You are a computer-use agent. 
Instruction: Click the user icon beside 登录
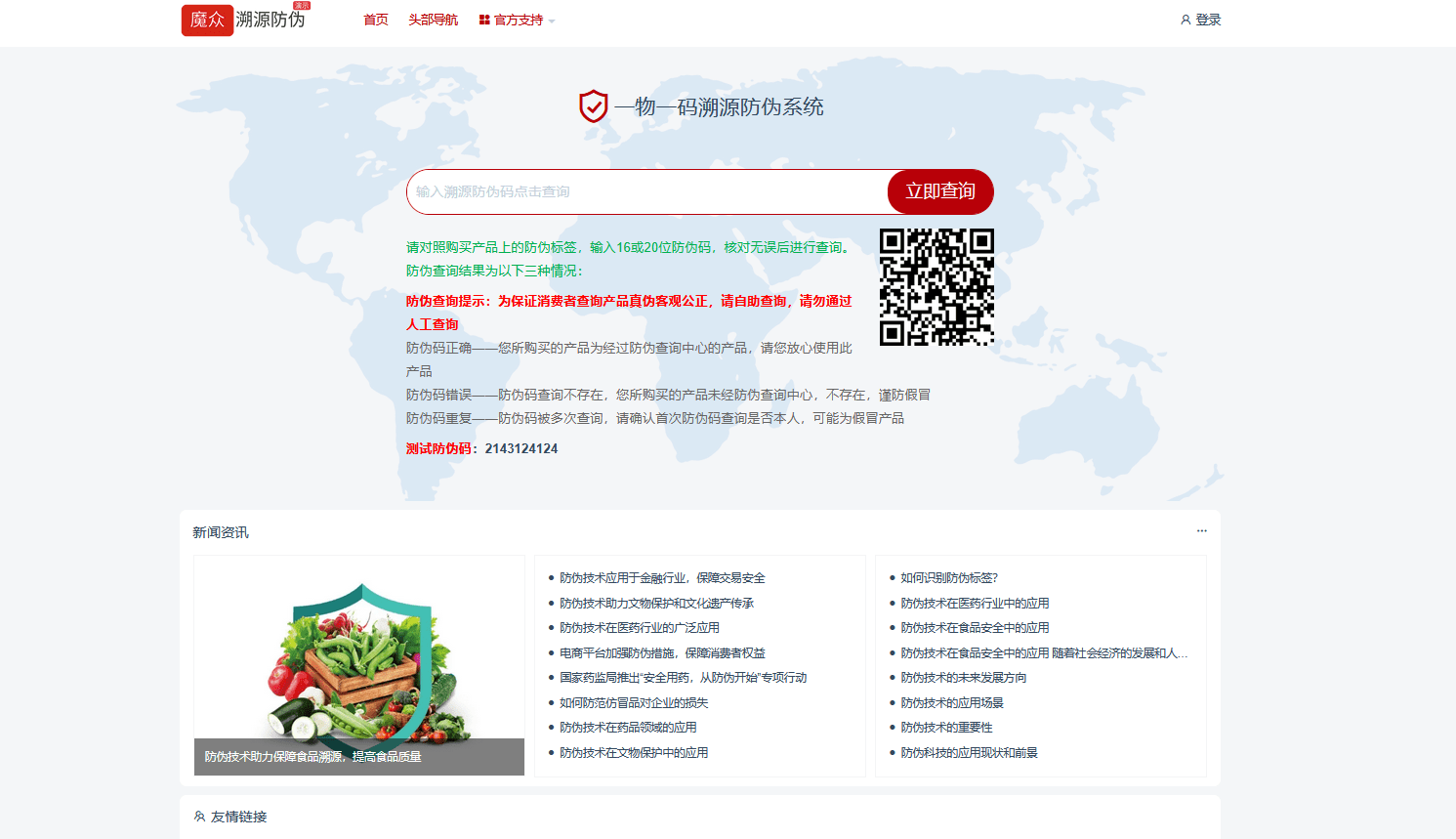(x=1186, y=20)
